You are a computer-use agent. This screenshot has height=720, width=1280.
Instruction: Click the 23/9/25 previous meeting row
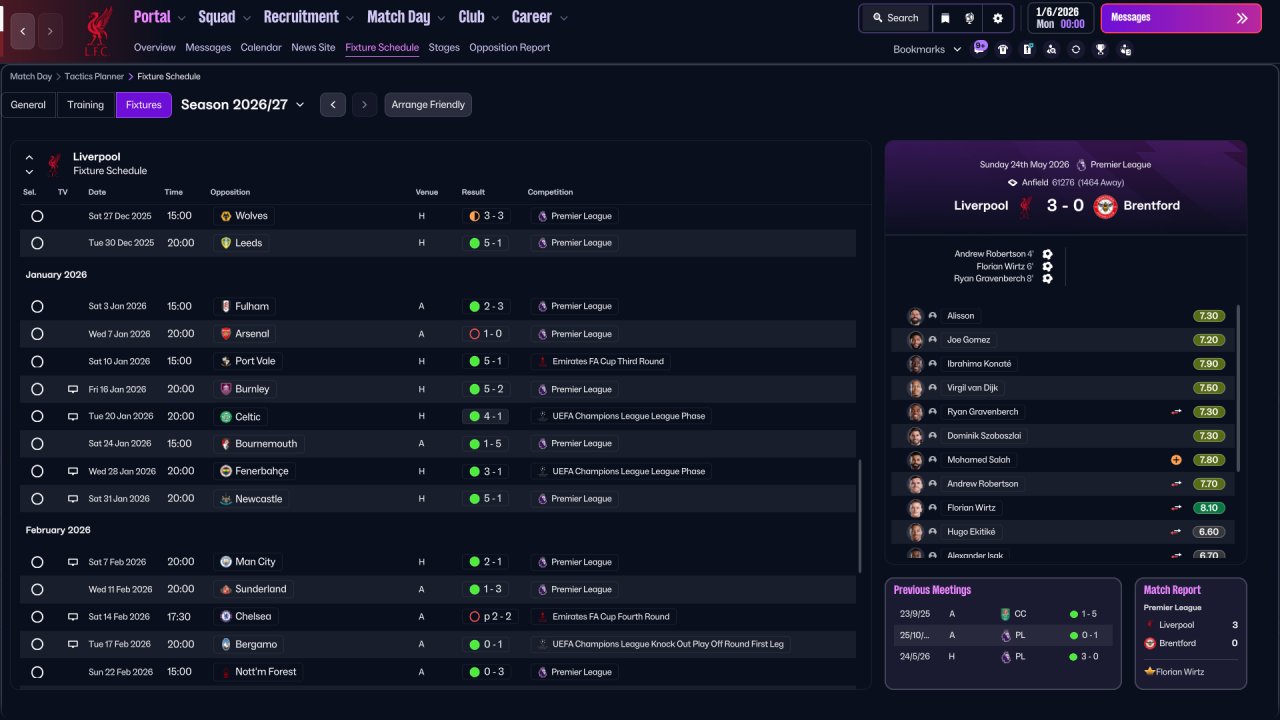pyautogui.click(x=1003, y=614)
